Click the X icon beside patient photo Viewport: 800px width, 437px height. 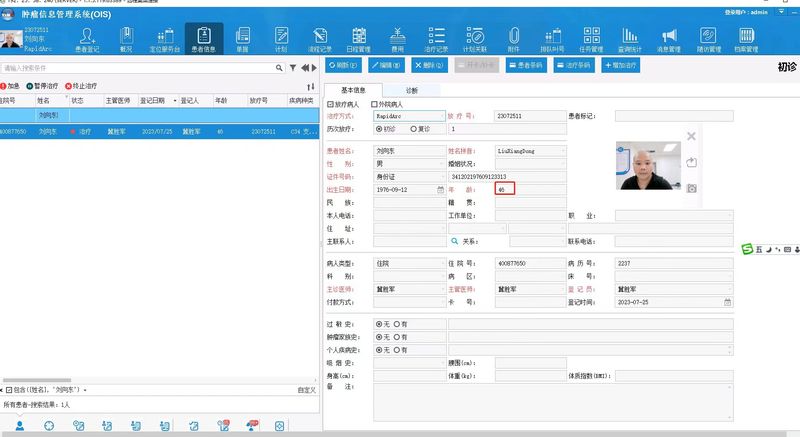point(691,136)
